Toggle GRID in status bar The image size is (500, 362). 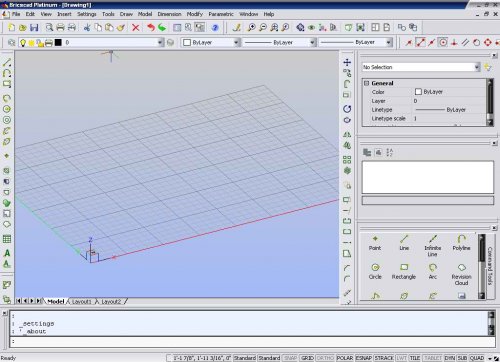[307, 358]
